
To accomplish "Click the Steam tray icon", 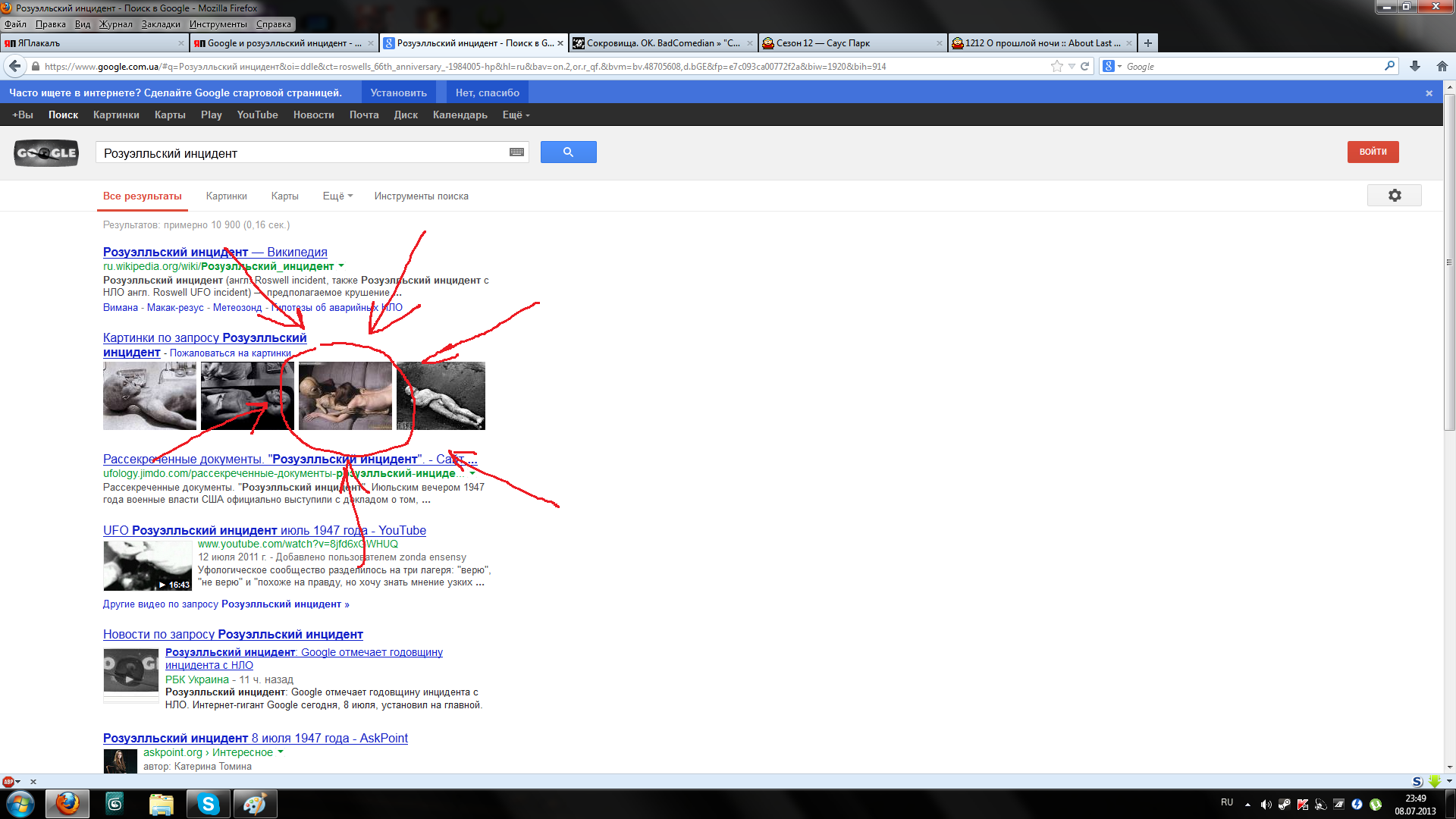I will tap(1285, 805).
